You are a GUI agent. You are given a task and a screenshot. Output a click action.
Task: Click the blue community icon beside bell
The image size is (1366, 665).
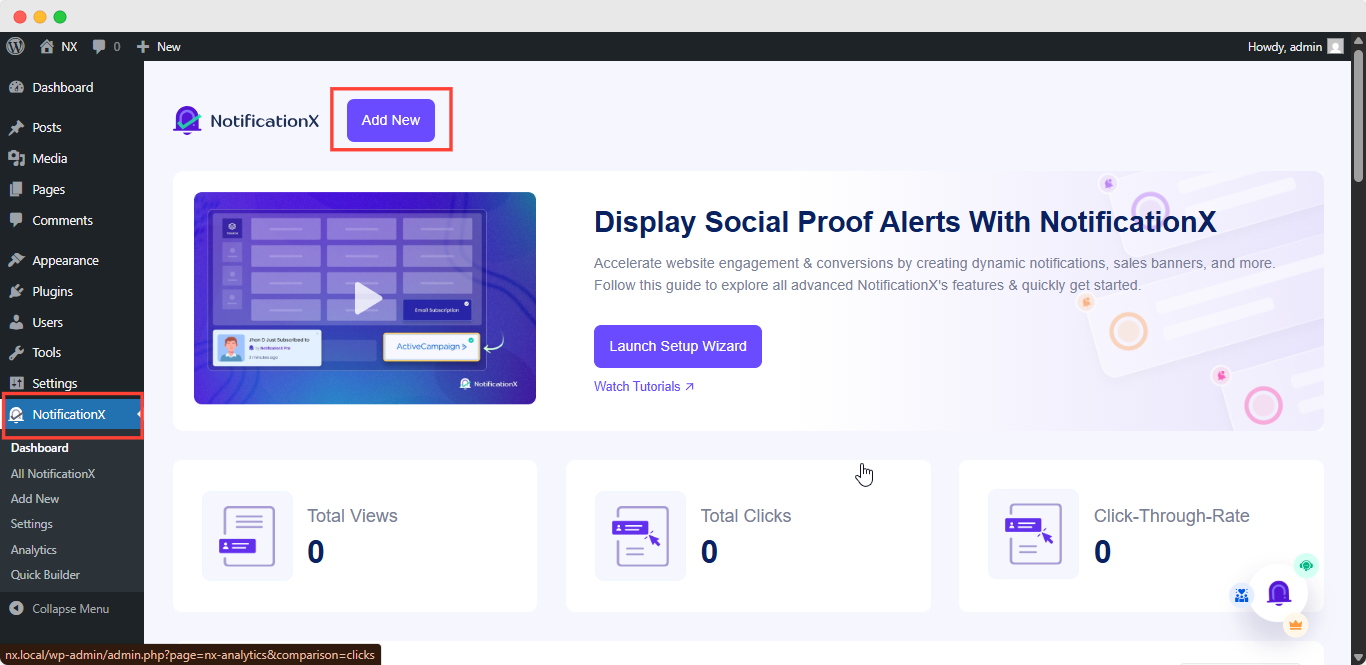pos(1241,595)
